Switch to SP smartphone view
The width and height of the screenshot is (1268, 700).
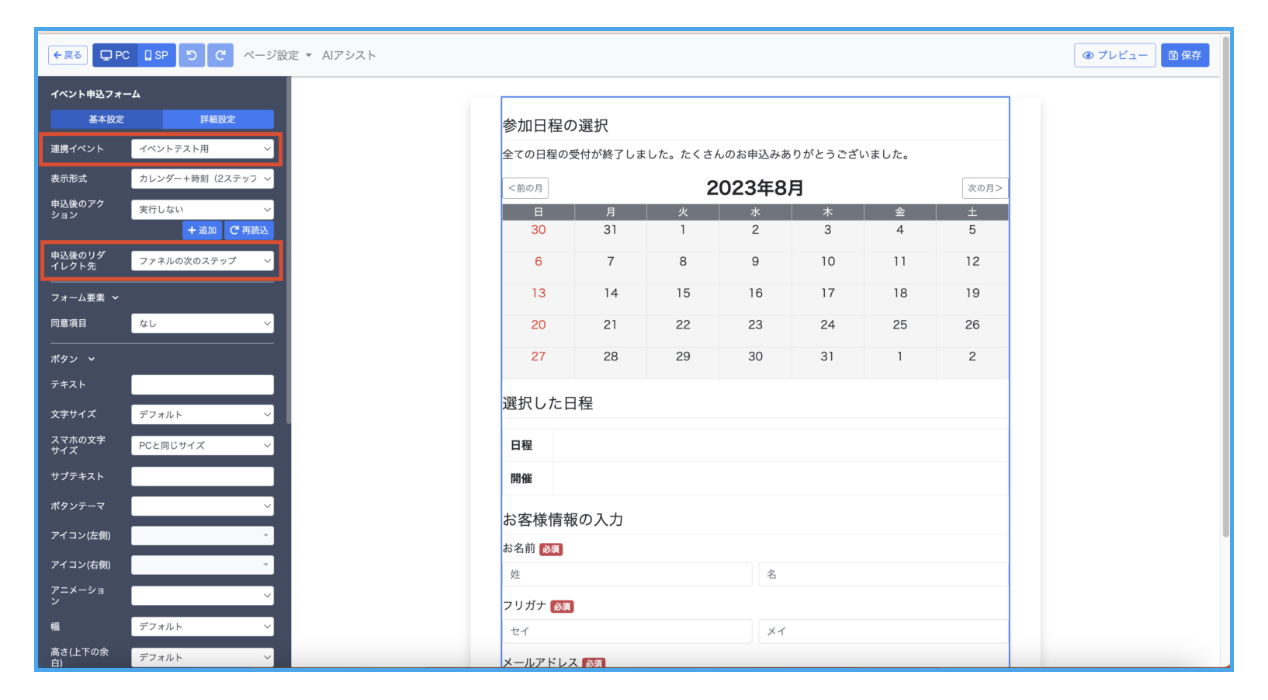coord(156,55)
